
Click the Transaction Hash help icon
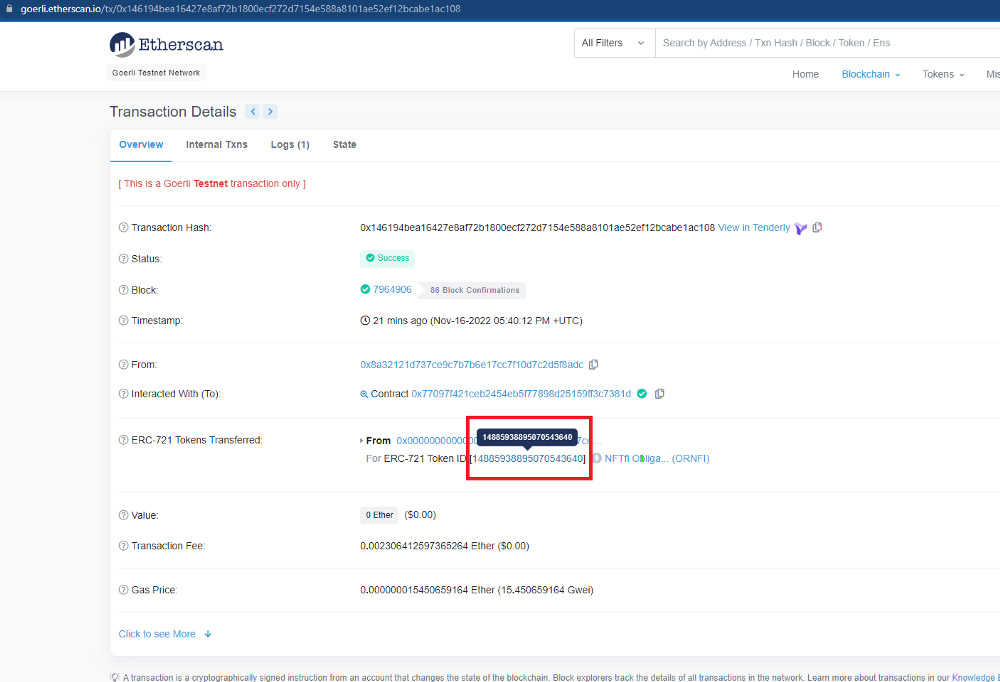tap(124, 228)
